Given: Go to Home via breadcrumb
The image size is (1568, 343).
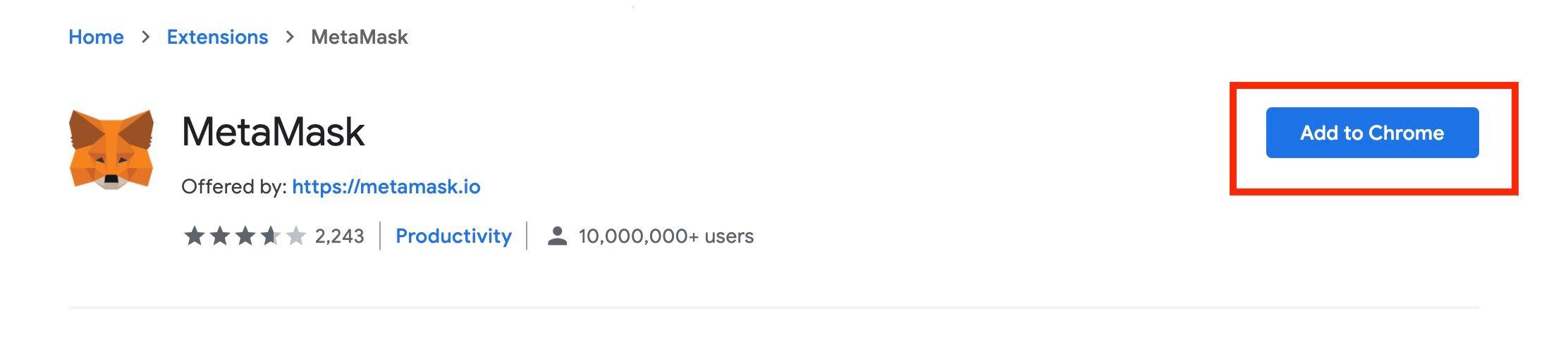Looking at the screenshot, I should (x=96, y=37).
